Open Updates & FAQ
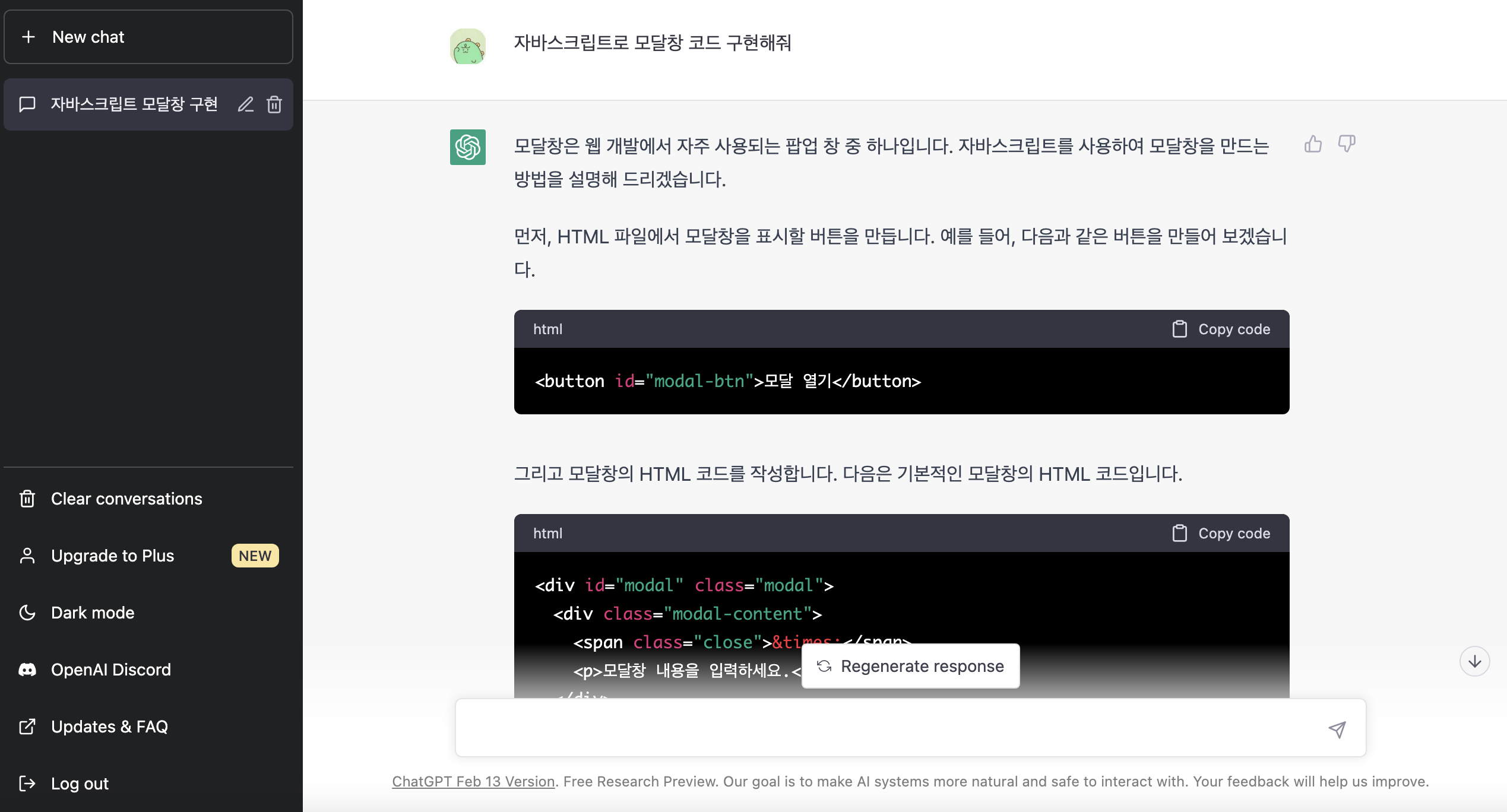Viewport: 1507px width, 812px height. tap(109, 727)
